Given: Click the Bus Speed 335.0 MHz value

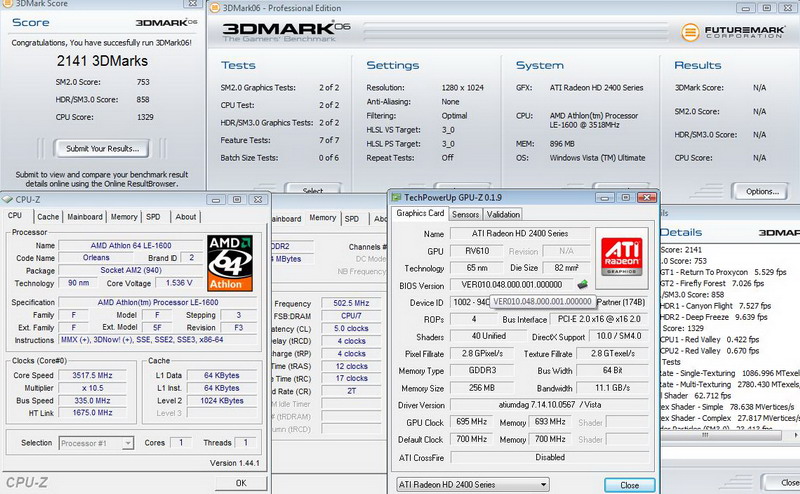Looking at the screenshot, I should click(92, 401).
